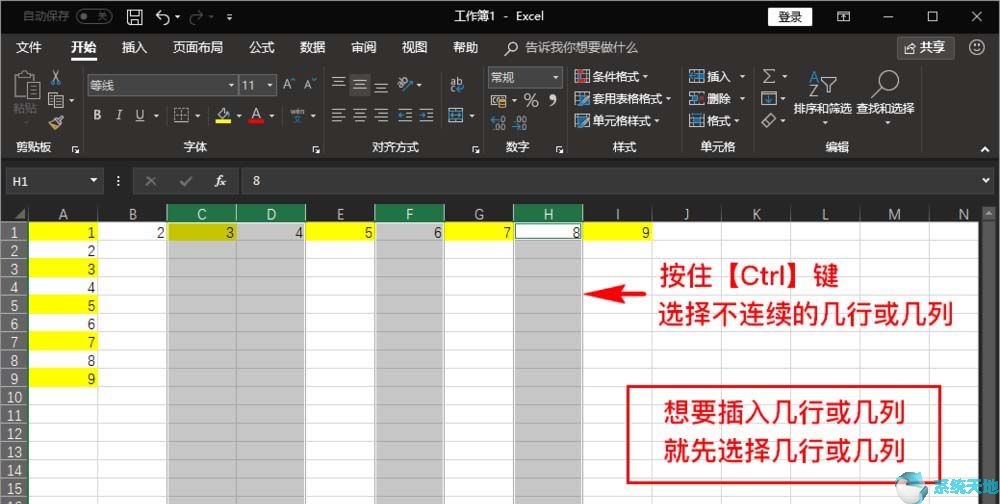Switch to the 公式 tab
The height and width of the screenshot is (504, 1000).
click(261, 47)
